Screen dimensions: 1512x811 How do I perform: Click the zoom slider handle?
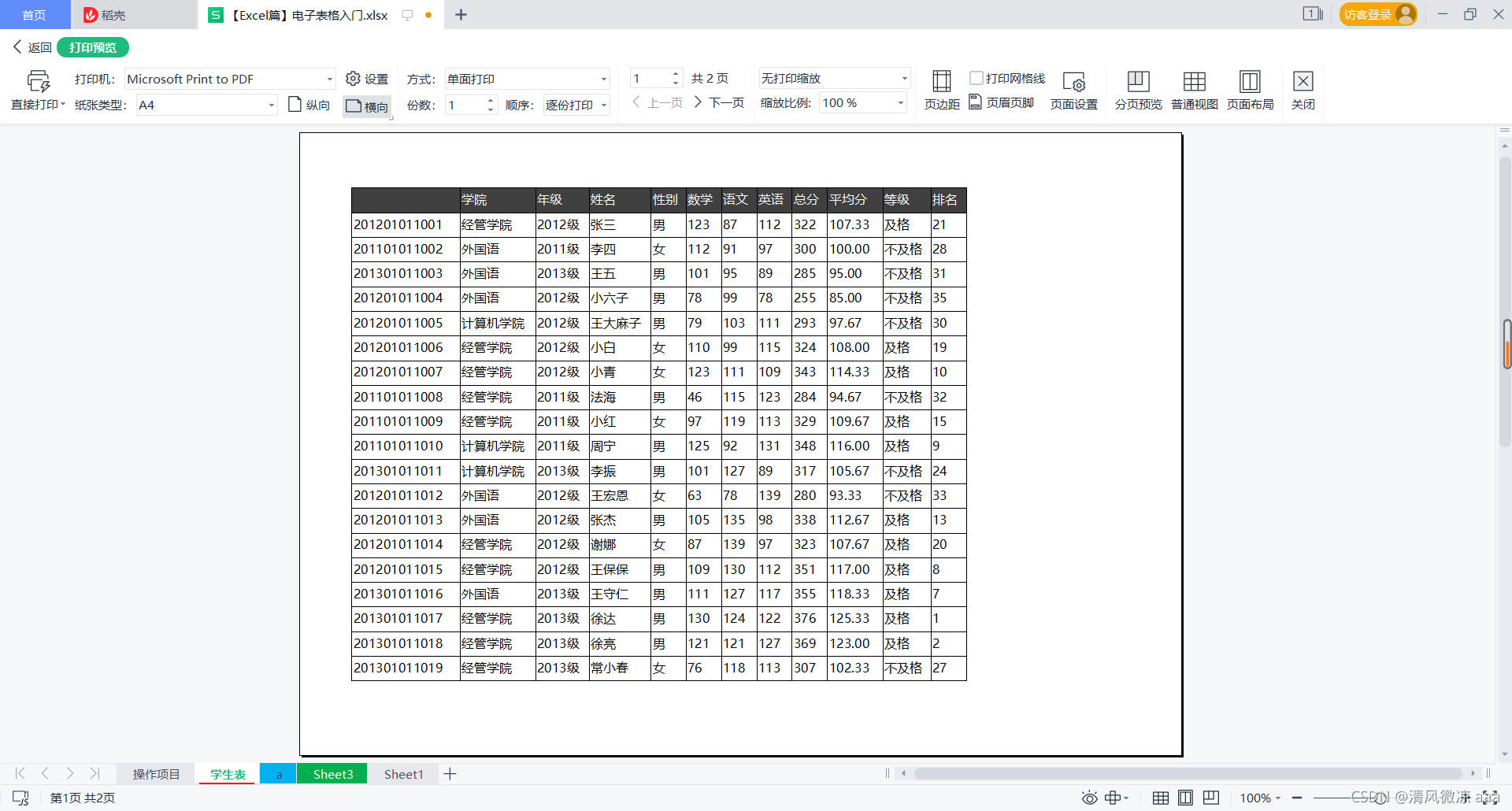click(1380, 798)
